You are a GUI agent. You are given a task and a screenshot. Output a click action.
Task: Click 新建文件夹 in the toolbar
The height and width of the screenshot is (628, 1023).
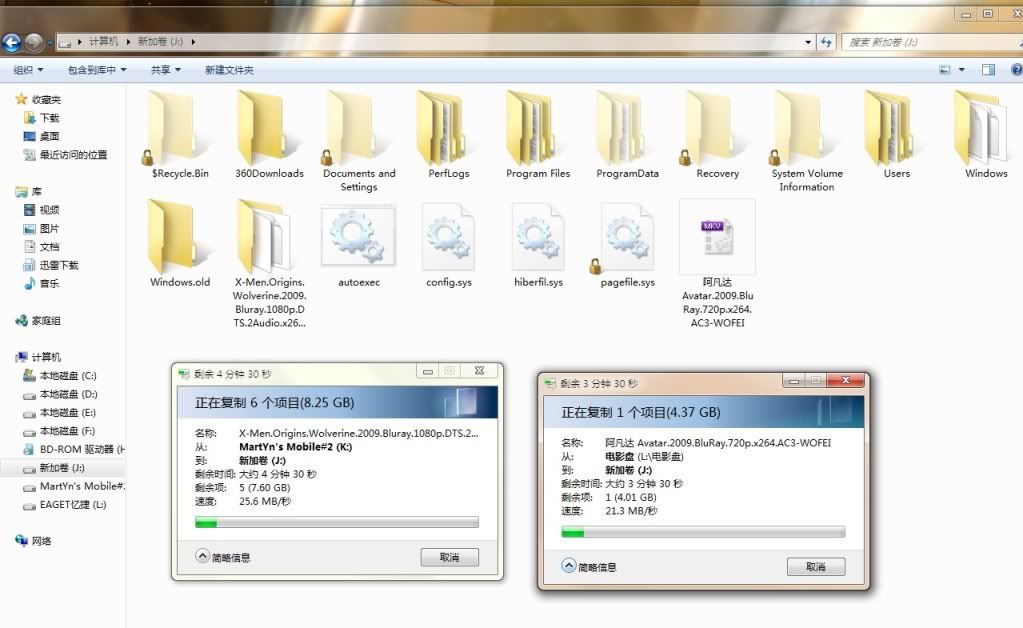pyautogui.click(x=229, y=70)
